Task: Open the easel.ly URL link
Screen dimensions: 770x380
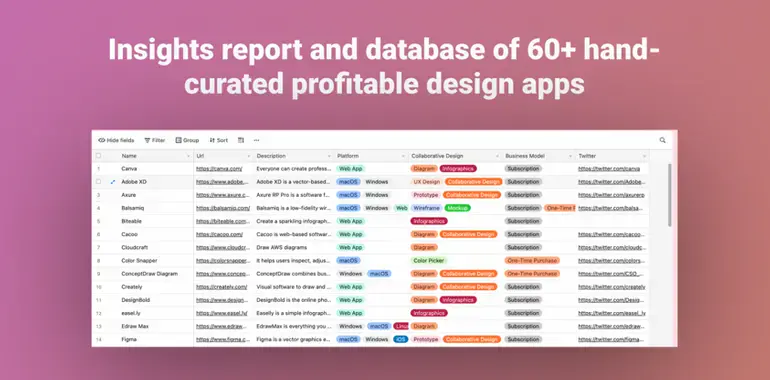Action: 221,313
